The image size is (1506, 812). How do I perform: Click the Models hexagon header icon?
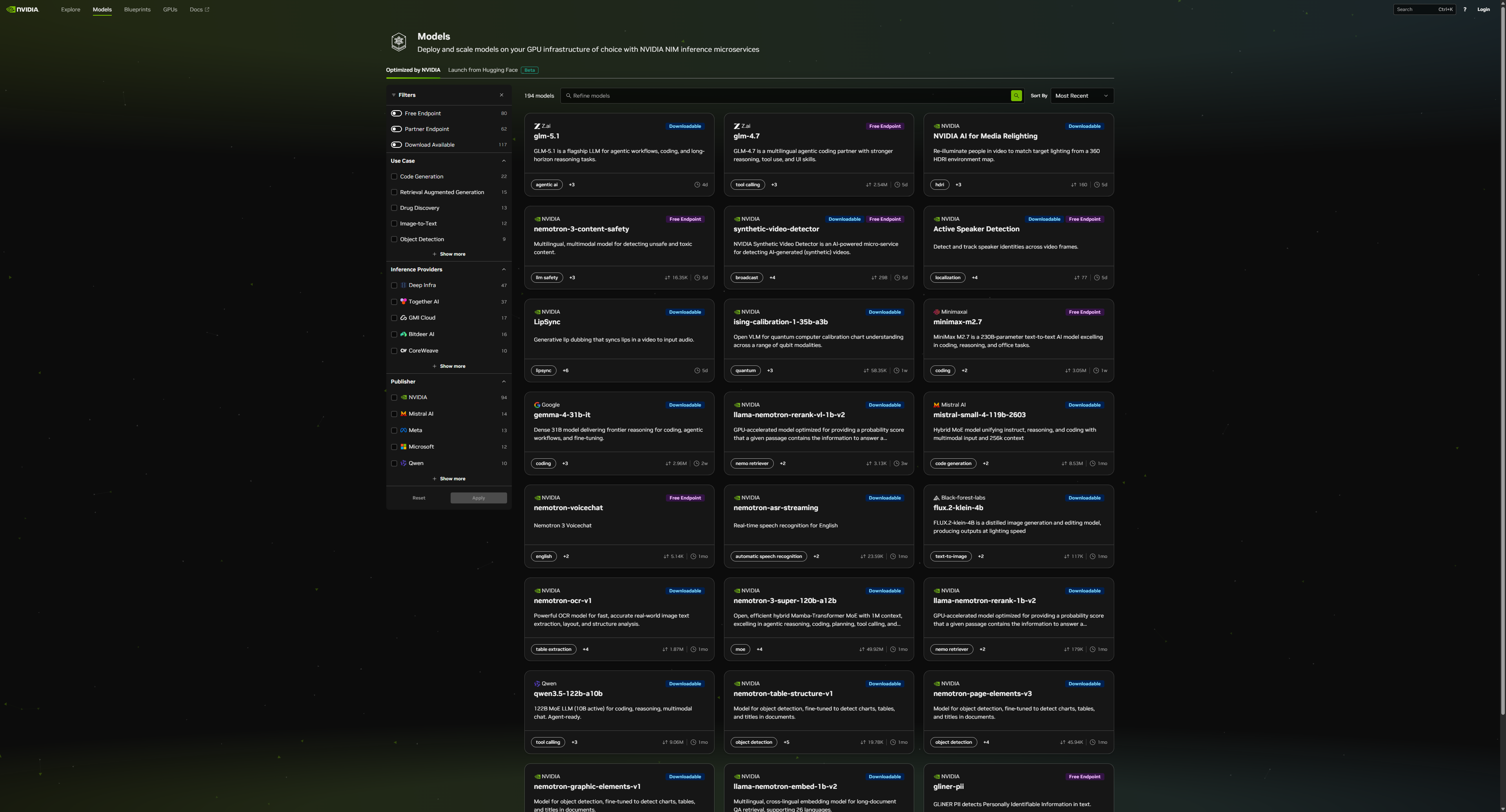[x=399, y=42]
